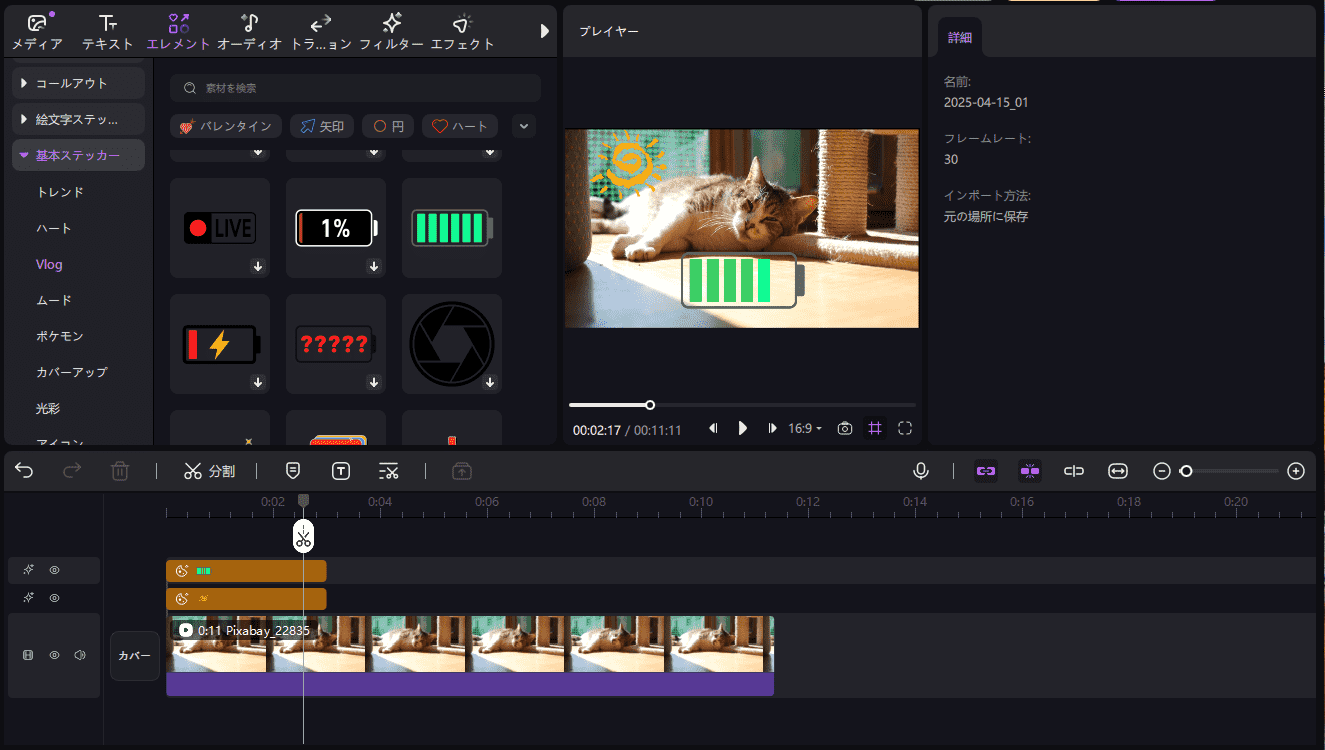Toggle grid overlay in the player

pos(874,428)
